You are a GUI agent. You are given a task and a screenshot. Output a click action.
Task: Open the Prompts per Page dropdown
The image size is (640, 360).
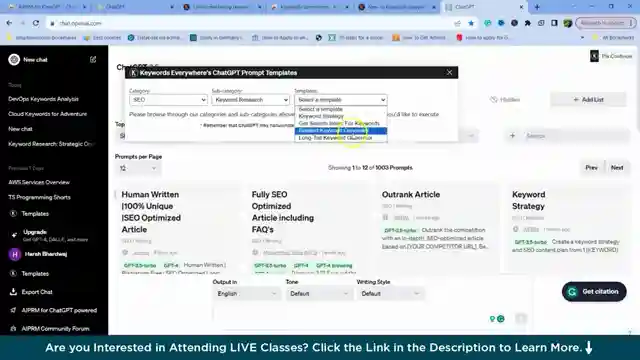coord(138,168)
